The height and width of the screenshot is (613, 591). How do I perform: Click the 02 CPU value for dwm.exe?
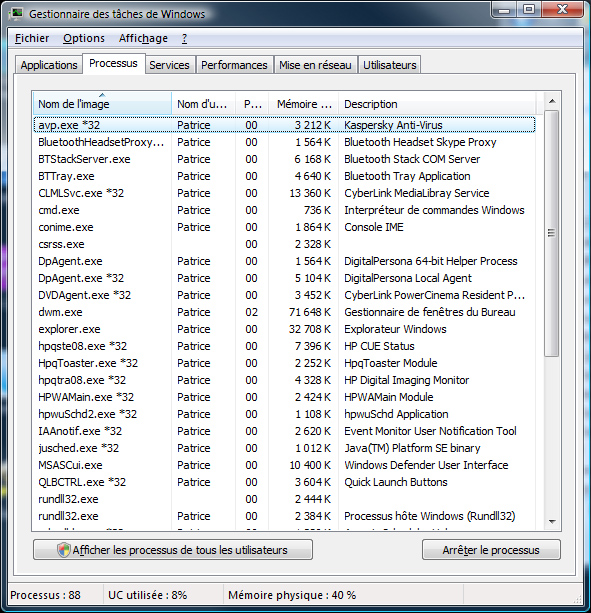coord(251,312)
